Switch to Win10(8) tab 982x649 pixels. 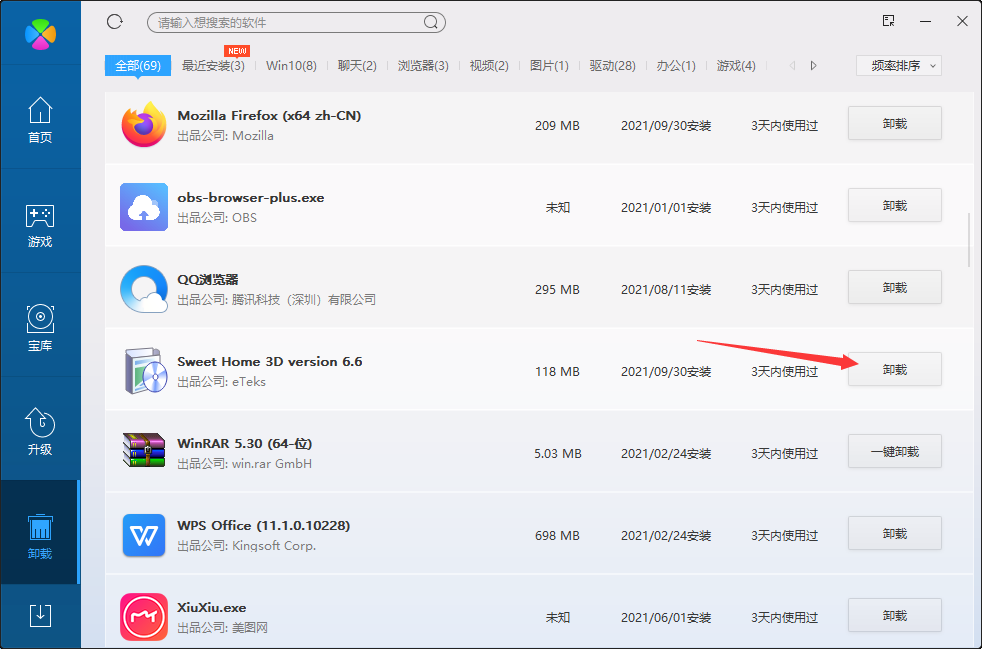click(291, 66)
